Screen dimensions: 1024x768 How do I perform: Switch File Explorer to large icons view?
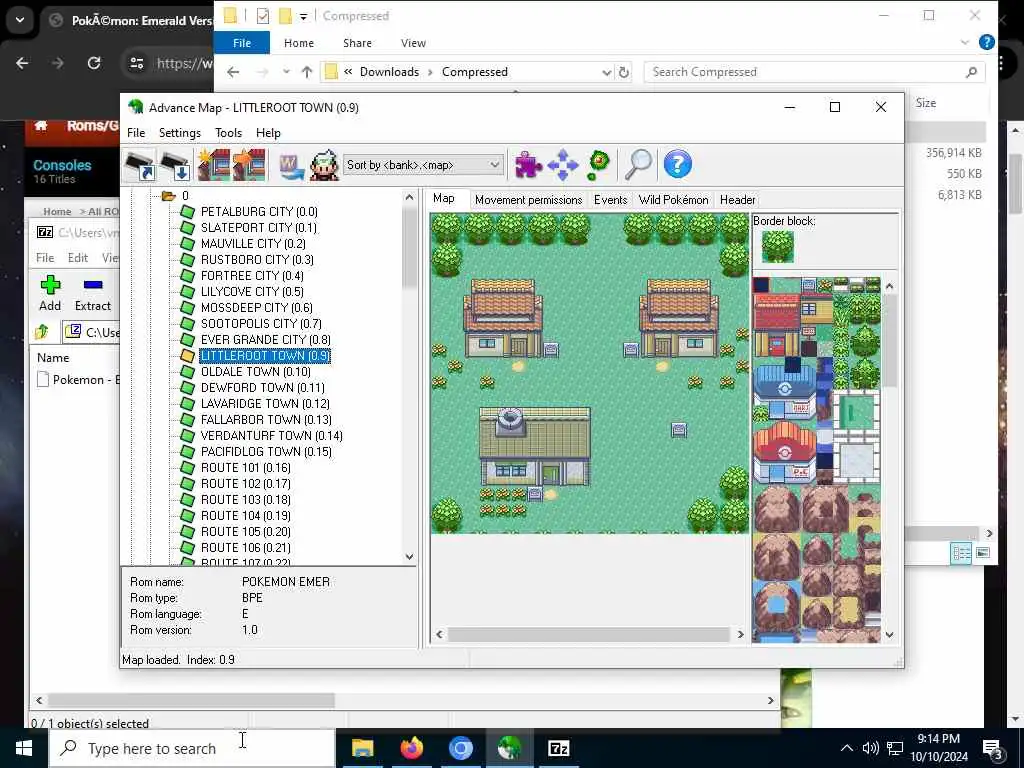(983, 553)
